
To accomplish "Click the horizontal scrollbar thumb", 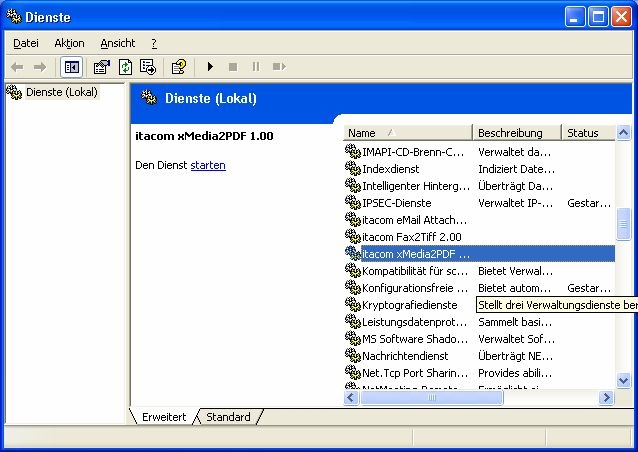I will (x=432, y=397).
